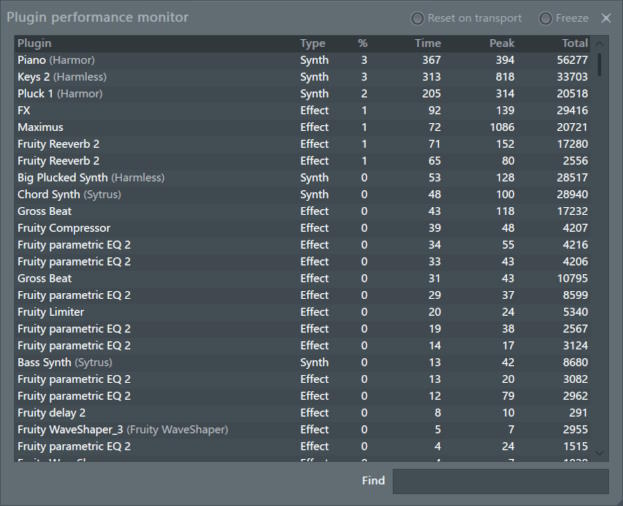Viewport: 623px width, 506px height.
Task: Close the Plugin performance monitor window
Action: pos(606,18)
